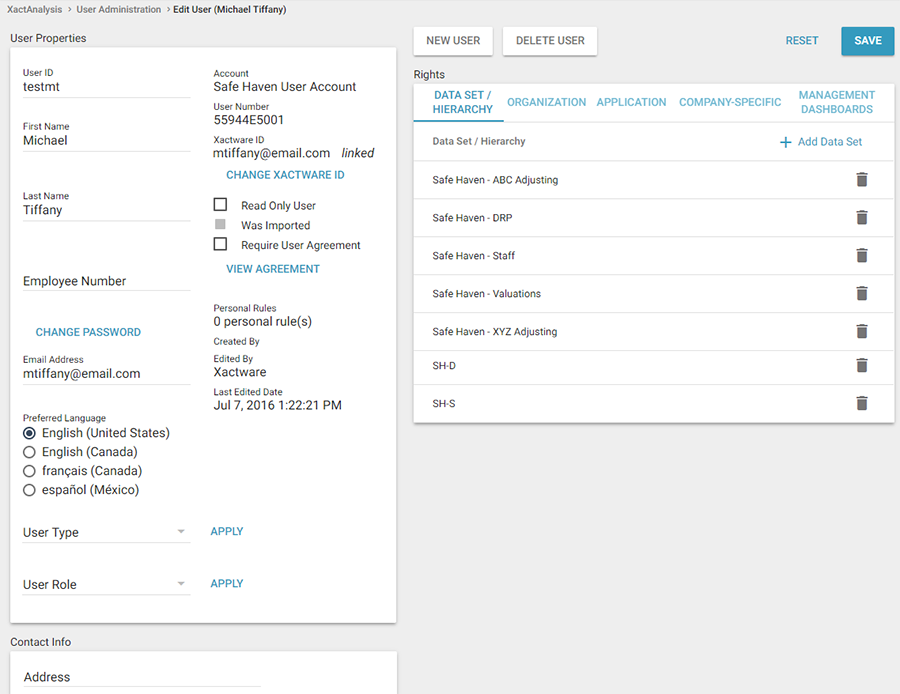Delete the Safe Haven - ABC Adjusting data set
Screen dimensions: 900x694
pyautogui.click(x=861, y=180)
